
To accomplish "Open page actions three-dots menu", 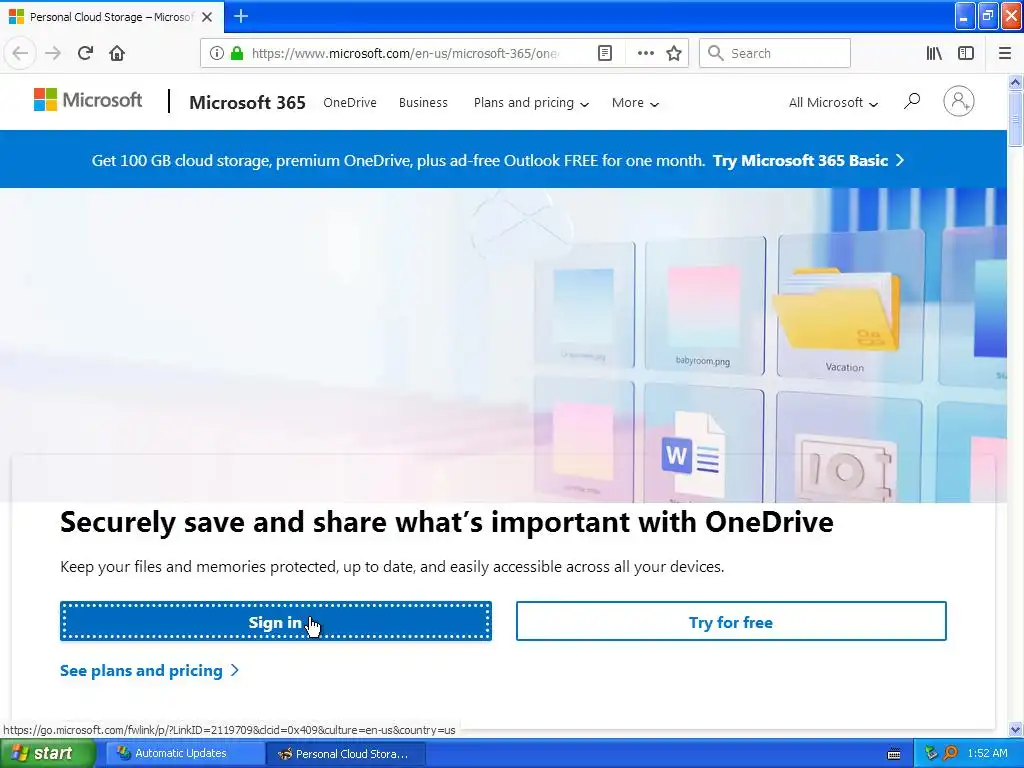I will click(645, 53).
